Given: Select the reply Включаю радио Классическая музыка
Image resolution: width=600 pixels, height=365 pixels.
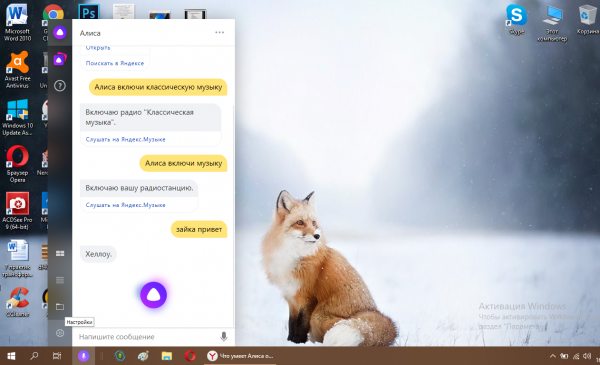Looking at the screenshot, I should tap(150, 117).
